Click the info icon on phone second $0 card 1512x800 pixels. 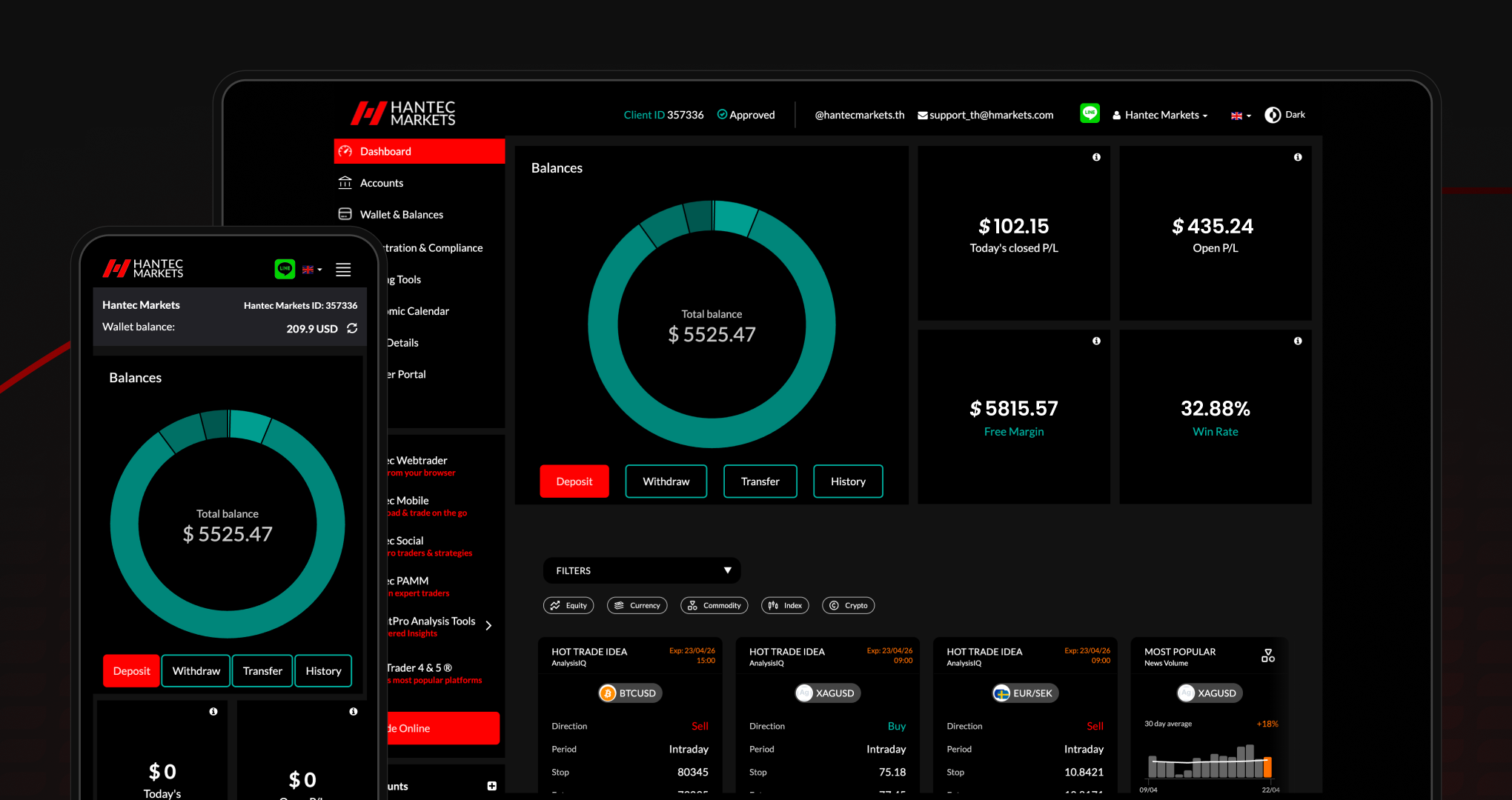(354, 711)
